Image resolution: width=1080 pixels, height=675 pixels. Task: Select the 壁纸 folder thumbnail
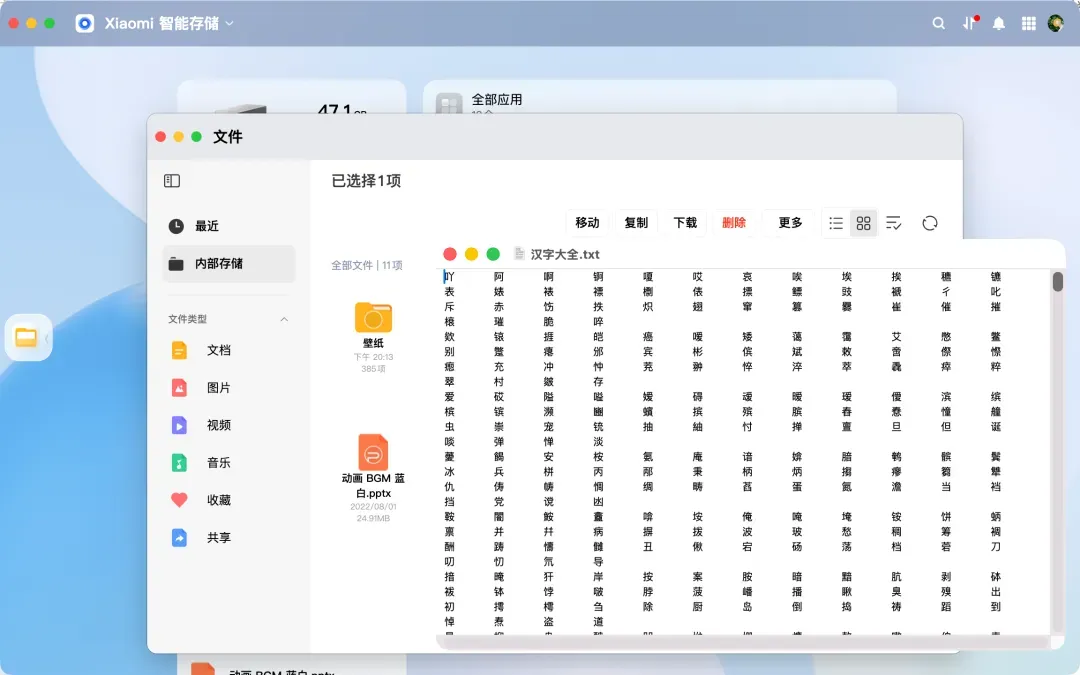(x=373, y=318)
